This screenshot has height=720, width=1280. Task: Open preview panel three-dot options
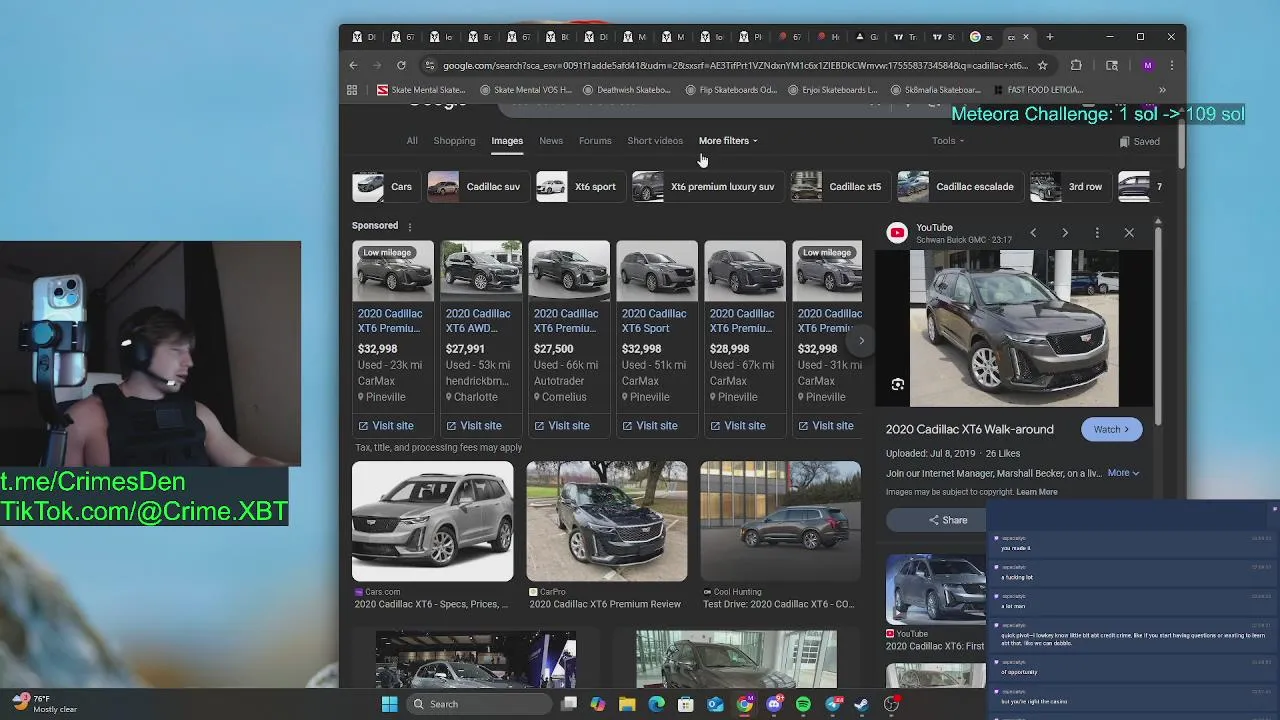(x=1097, y=233)
